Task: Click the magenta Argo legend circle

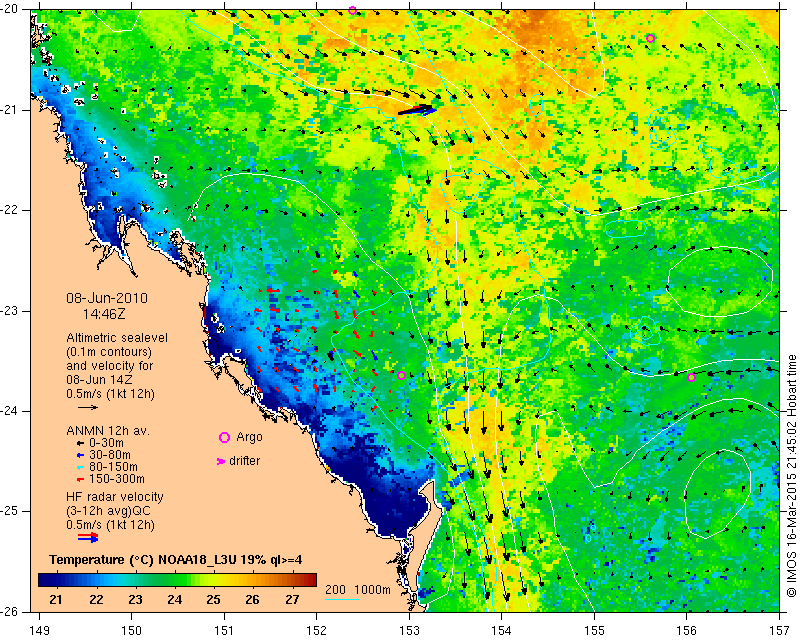Action: click(x=224, y=437)
